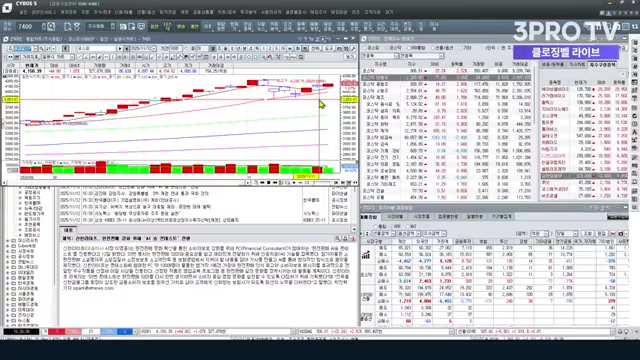640x360 pixels.
Task: Click red rising-count box in status bar
Action: click(x=57, y=332)
